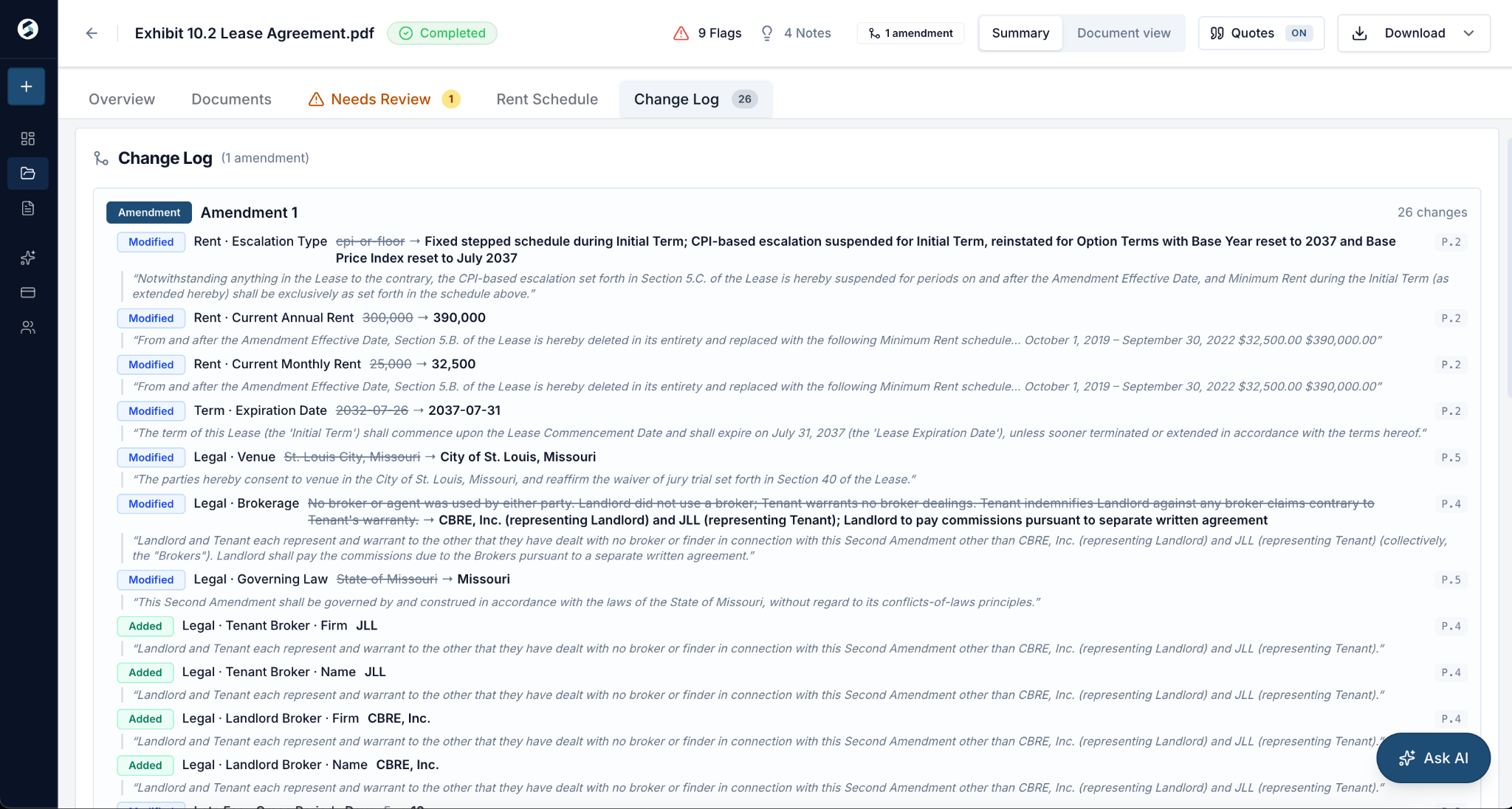Click the 26 changes count text

1432,213
